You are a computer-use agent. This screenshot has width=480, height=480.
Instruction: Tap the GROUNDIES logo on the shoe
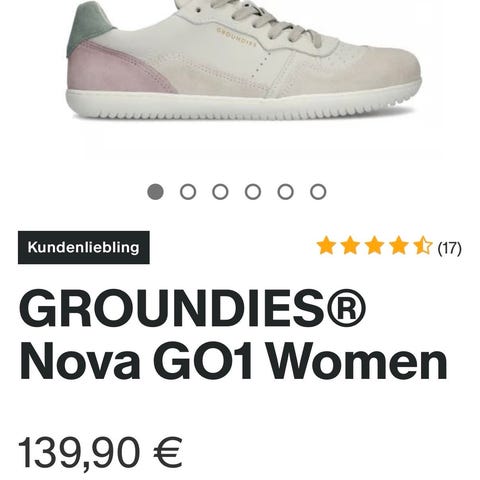pos(237,37)
